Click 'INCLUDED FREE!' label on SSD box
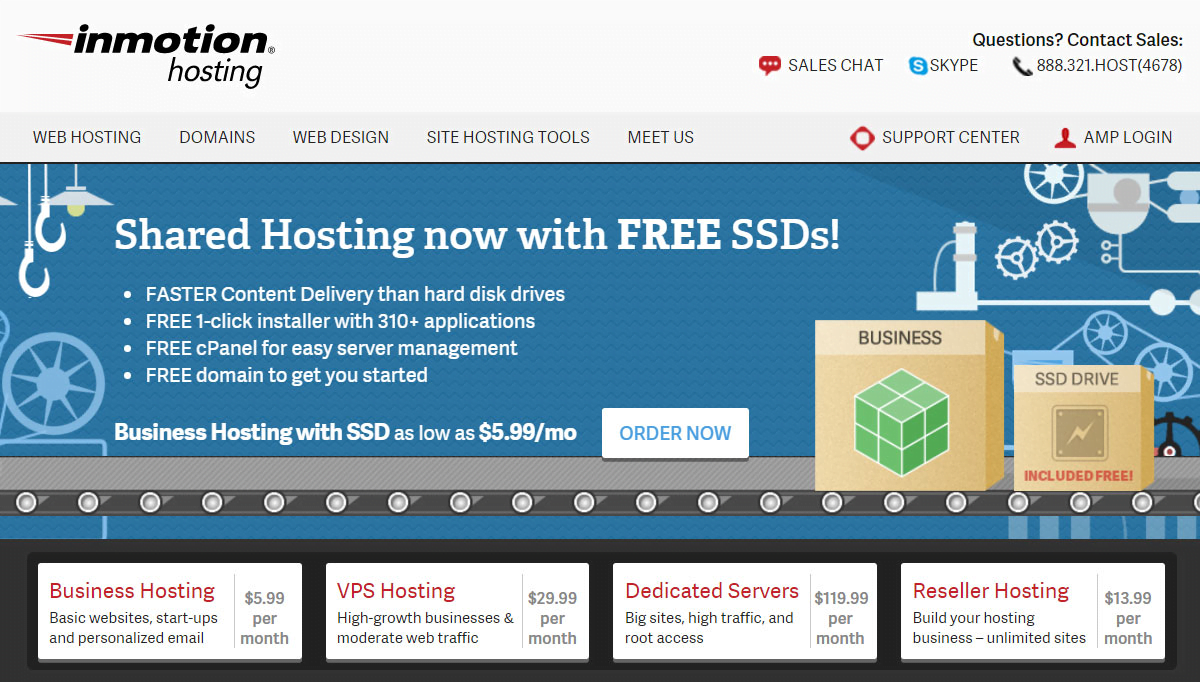The width and height of the screenshot is (1200, 682). tap(1078, 476)
